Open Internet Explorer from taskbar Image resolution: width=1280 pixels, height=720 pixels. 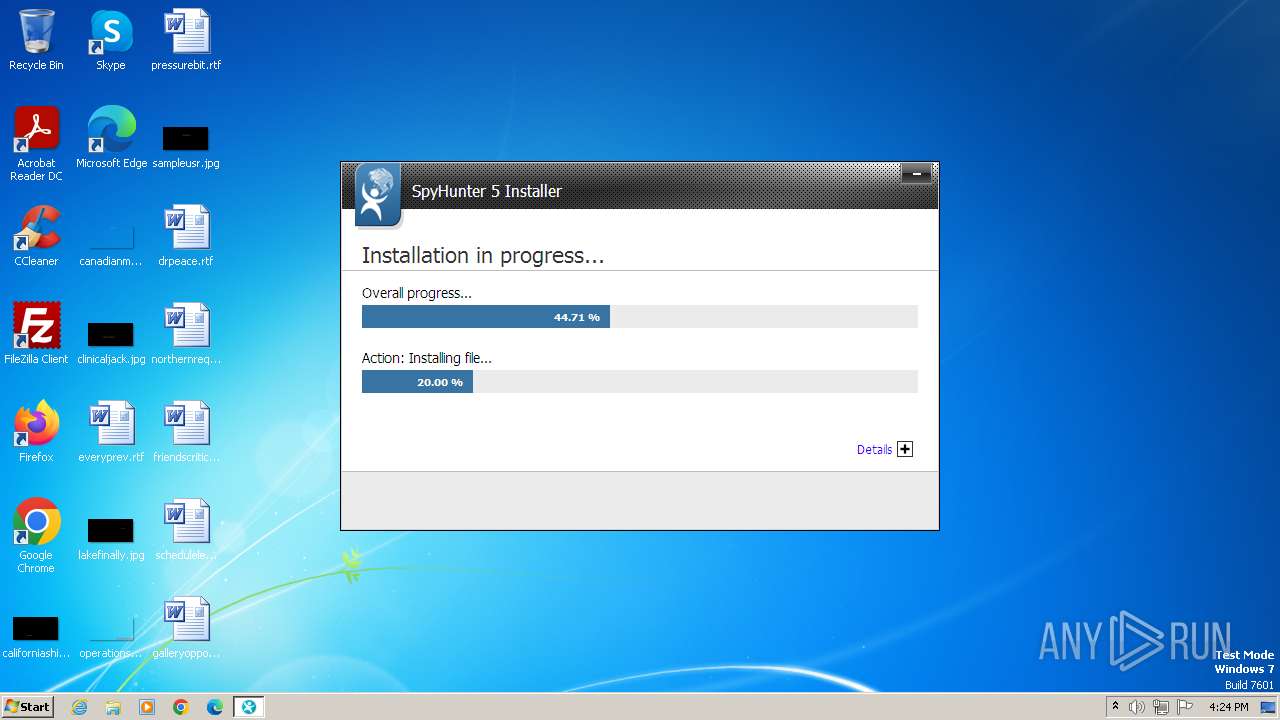pyautogui.click(x=79, y=707)
